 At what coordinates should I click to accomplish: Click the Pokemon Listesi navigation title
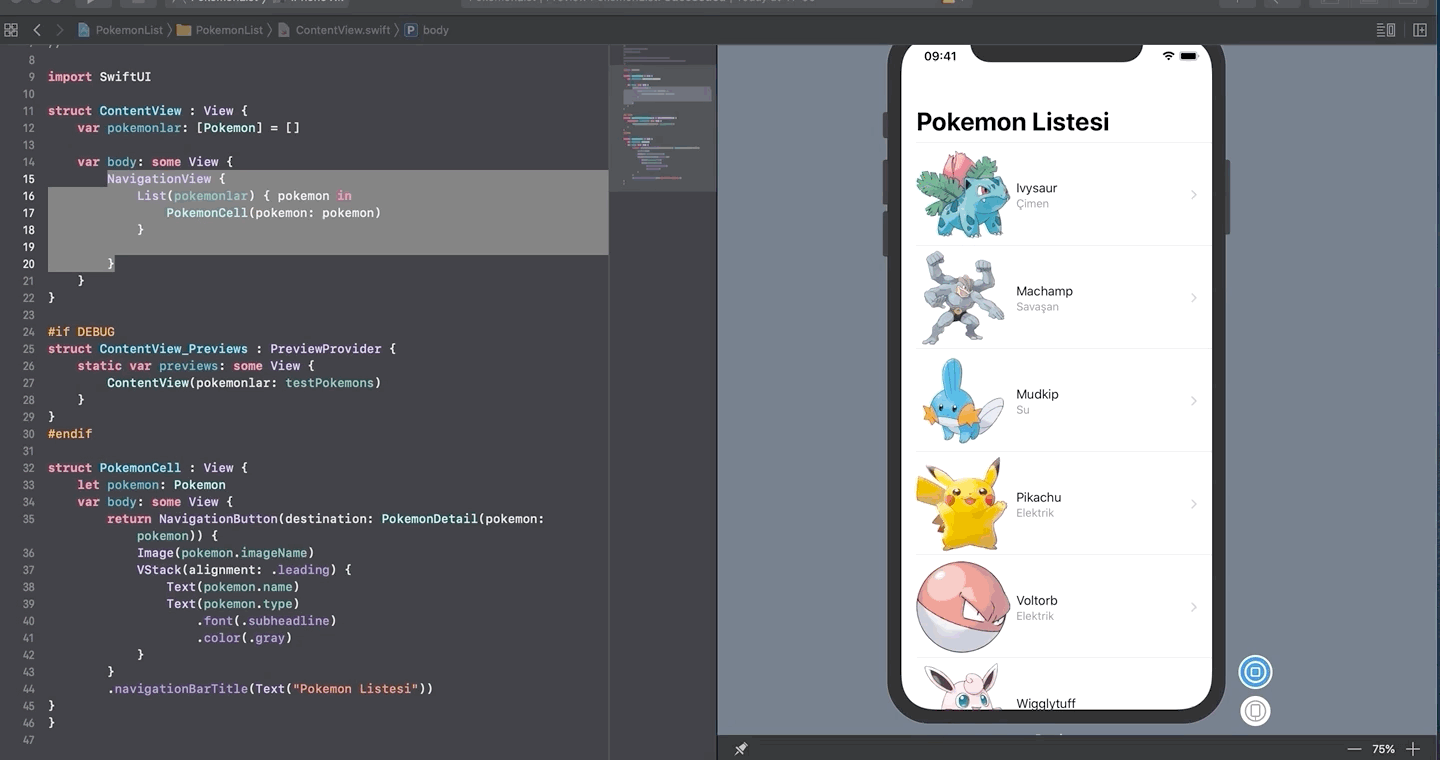(x=1012, y=122)
